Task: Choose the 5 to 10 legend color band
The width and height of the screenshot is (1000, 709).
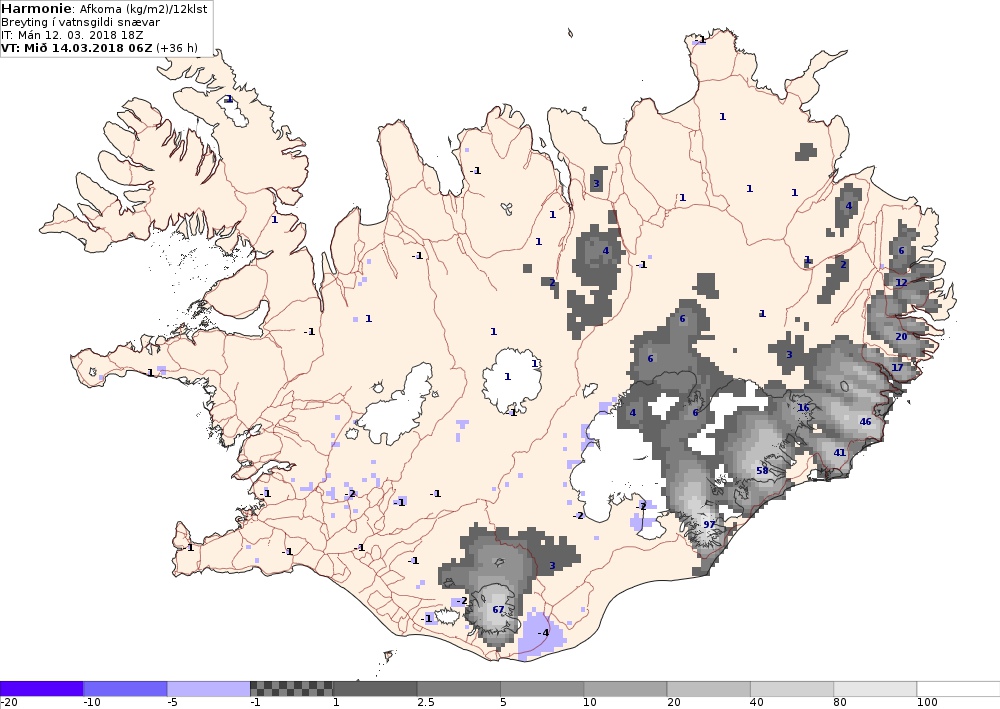Action: (542, 689)
